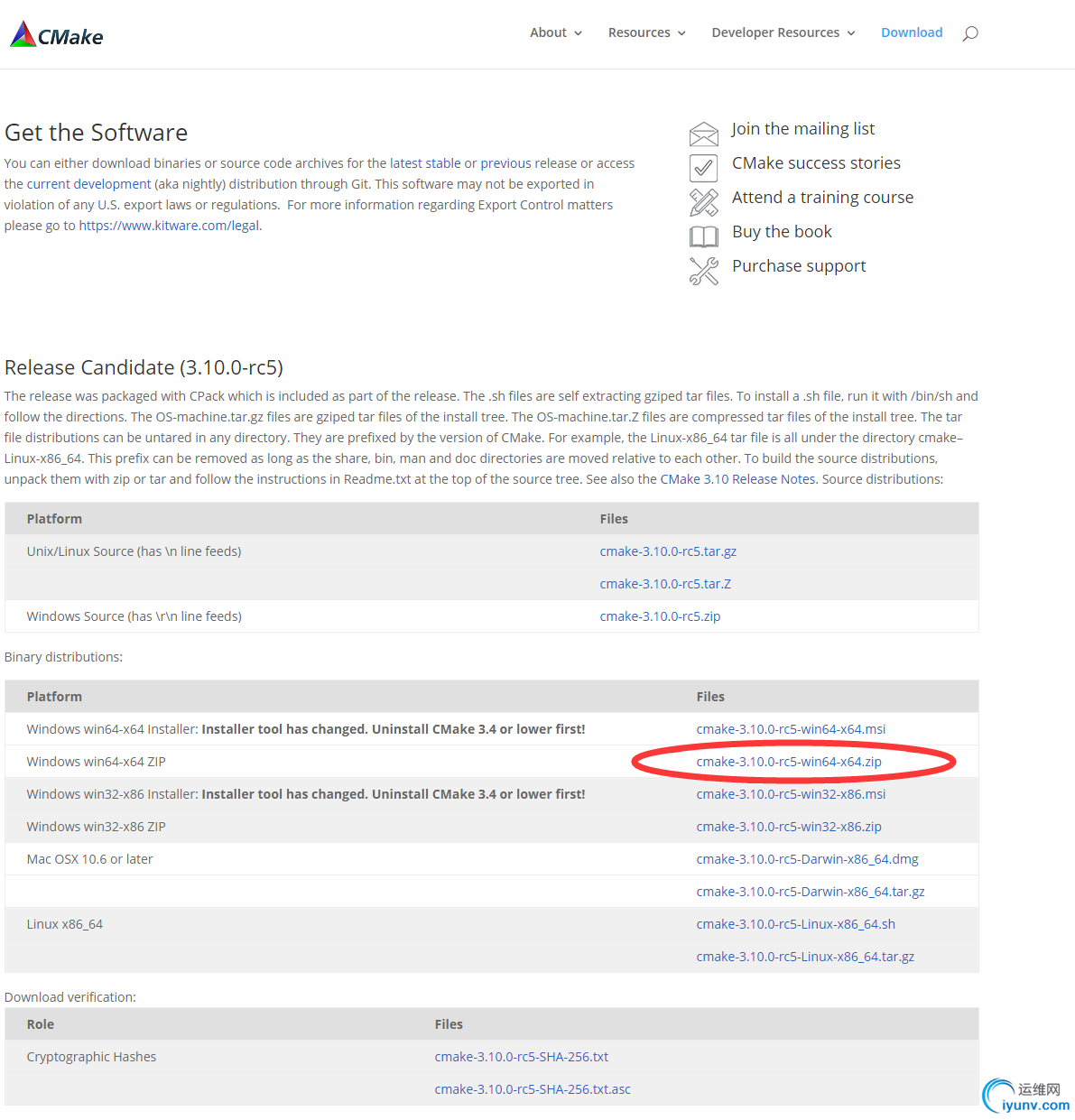Open the kitware.com/legal link

169,226
